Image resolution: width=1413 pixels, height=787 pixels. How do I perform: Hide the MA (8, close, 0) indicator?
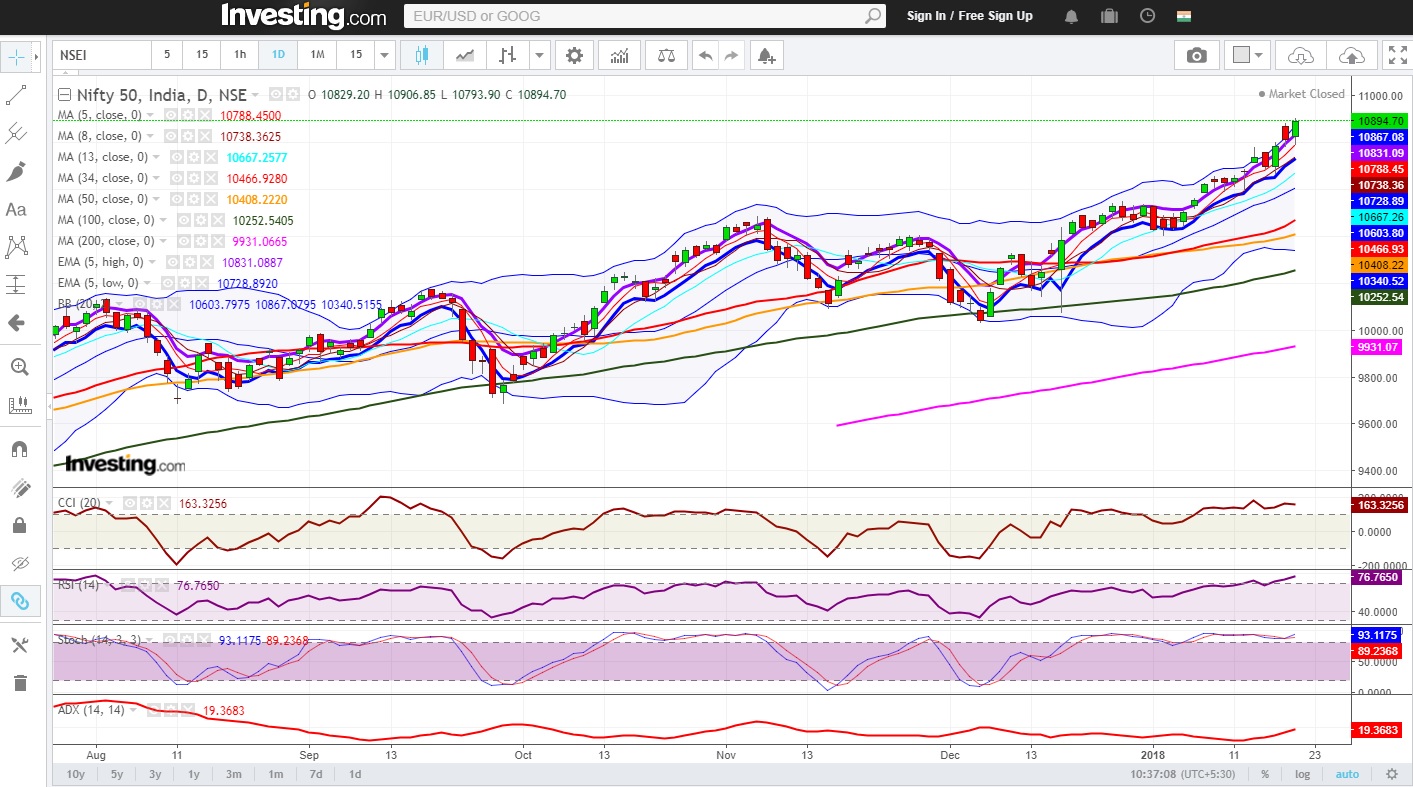pyautogui.click(x=173, y=136)
